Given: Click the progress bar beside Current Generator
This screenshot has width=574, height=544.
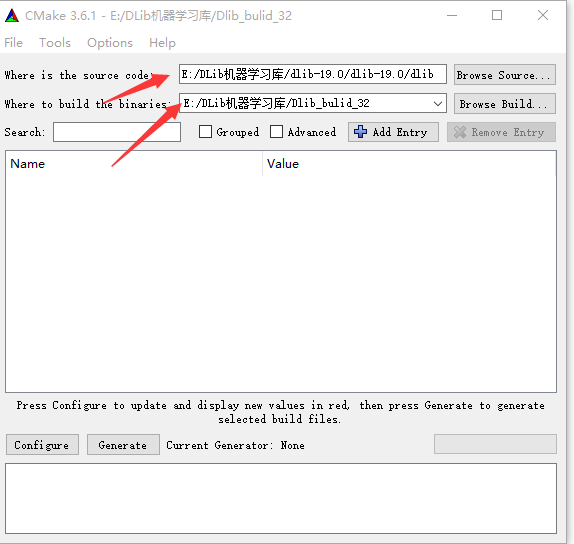Looking at the screenshot, I should pyautogui.click(x=495, y=444).
